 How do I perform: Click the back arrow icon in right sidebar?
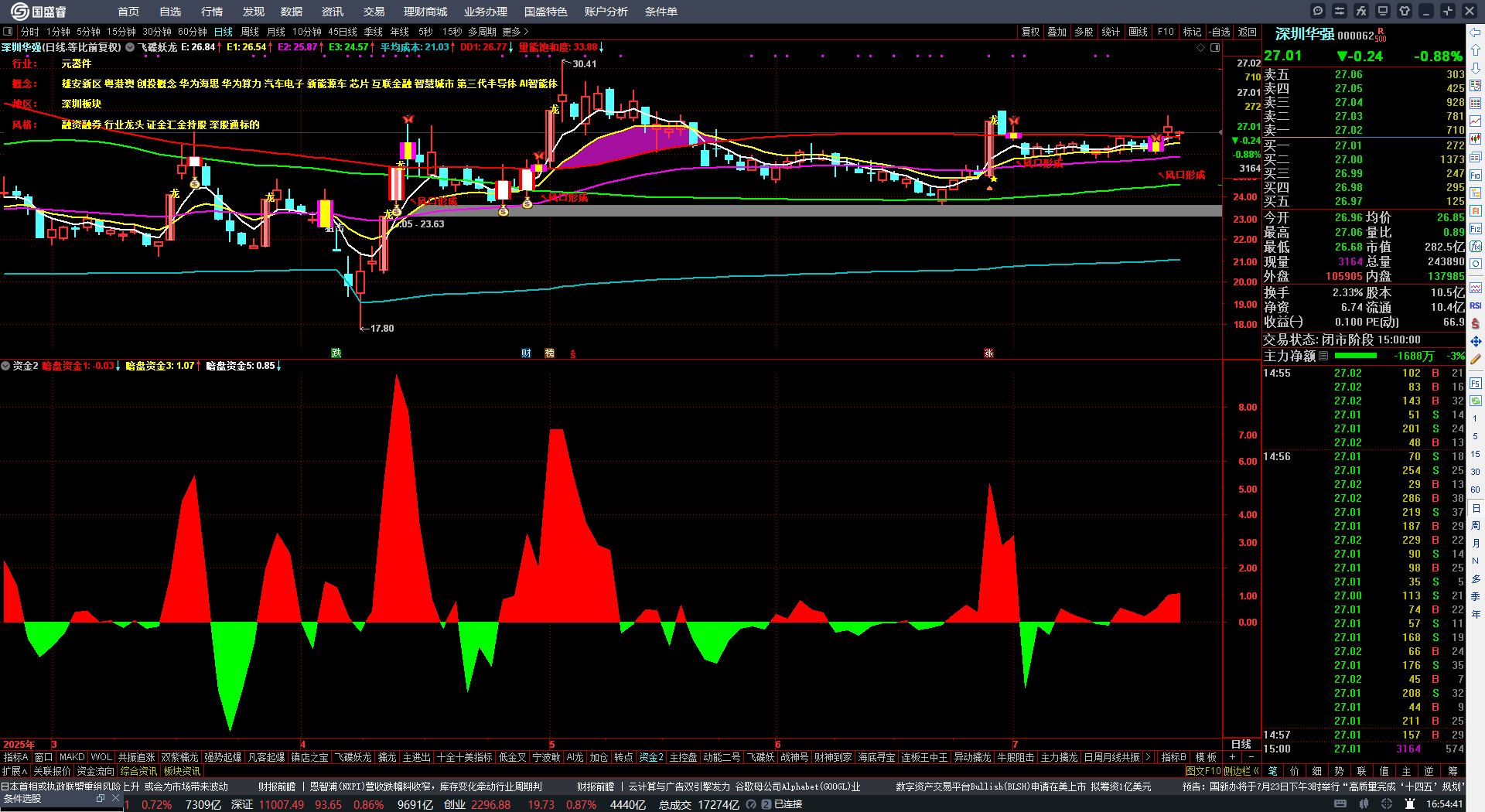(x=1476, y=32)
